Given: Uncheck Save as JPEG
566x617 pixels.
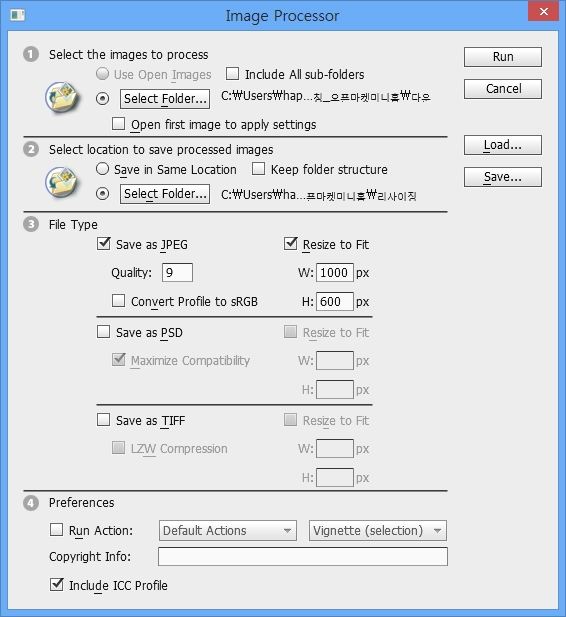Looking at the screenshot, I should [x=104, y=244].
